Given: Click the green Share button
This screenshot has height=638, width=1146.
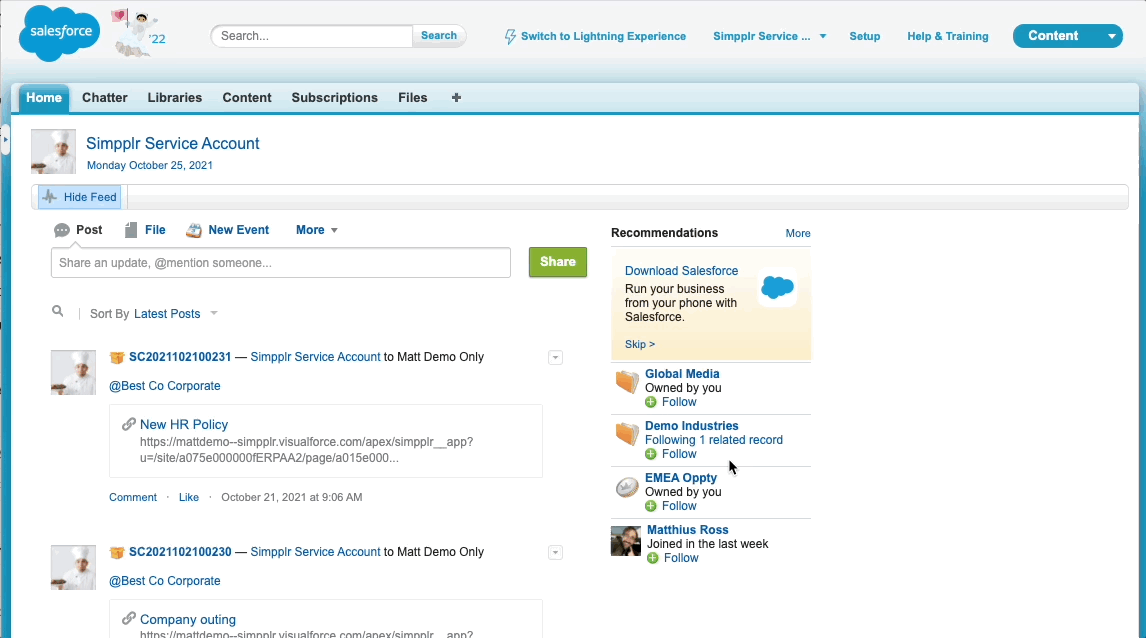Looking at the screenshot, I should click(x=558, y=262).
